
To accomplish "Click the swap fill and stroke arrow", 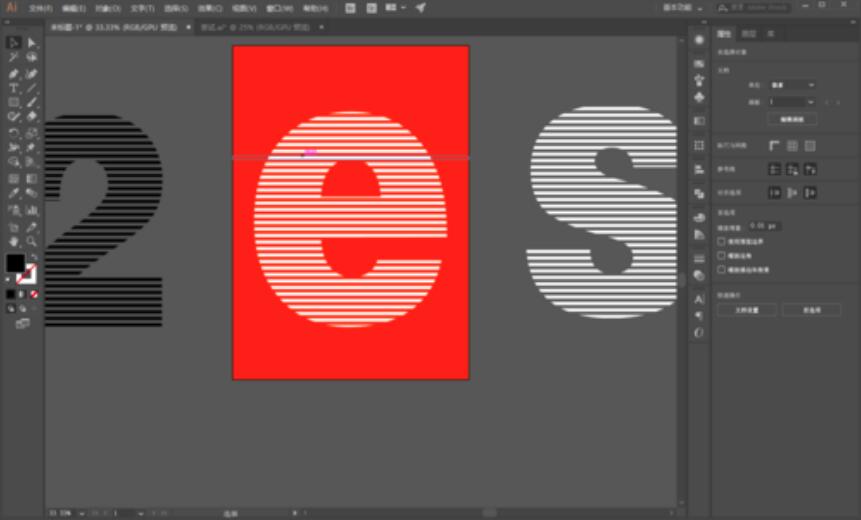I will coord(34,257).
